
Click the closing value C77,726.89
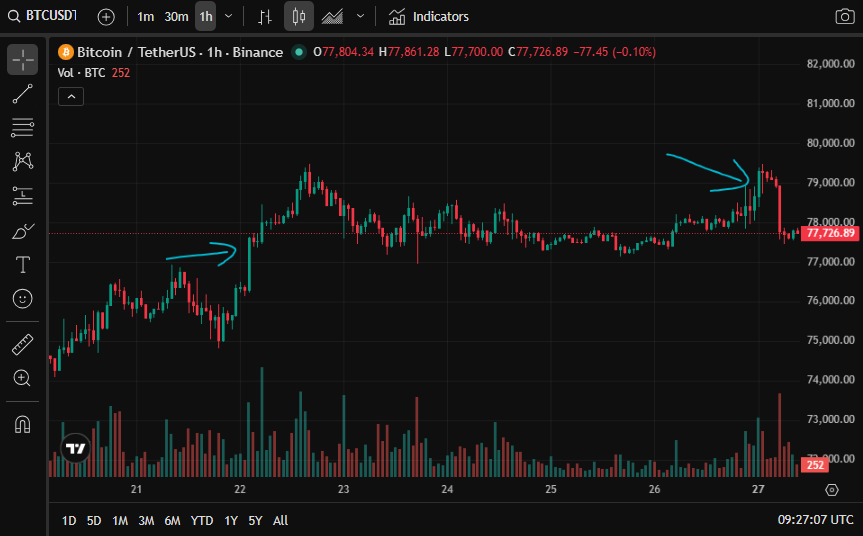tap(538, 52)
